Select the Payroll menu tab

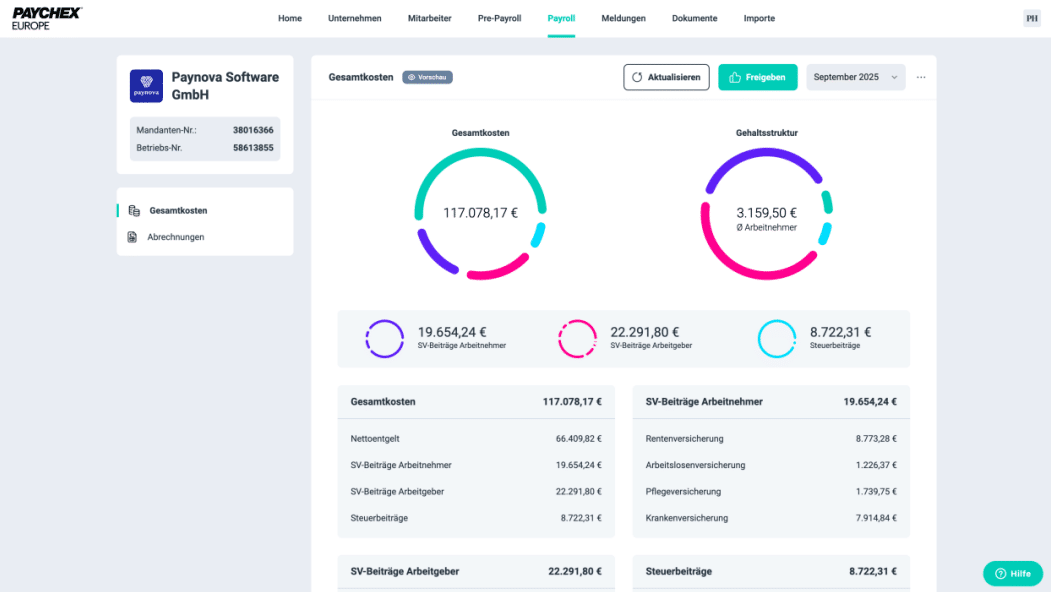point(561,18)
